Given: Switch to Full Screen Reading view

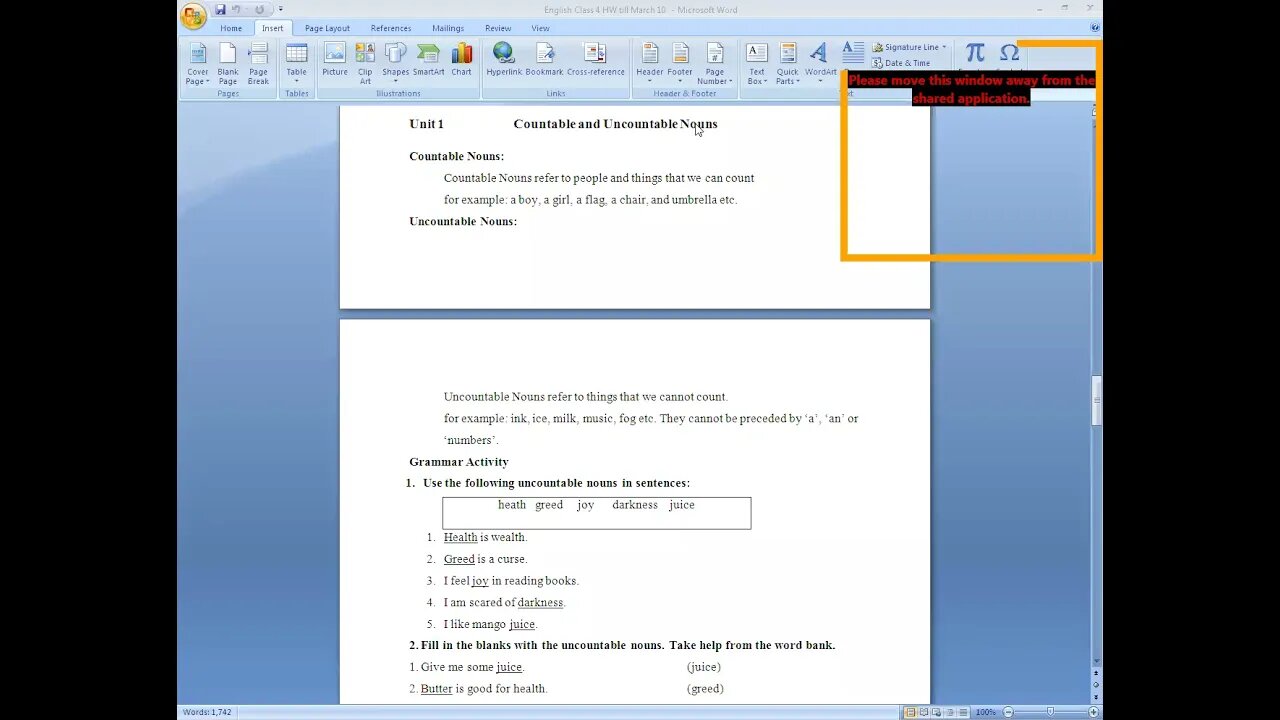Looking at the screenshot, I should coord(923,712).
